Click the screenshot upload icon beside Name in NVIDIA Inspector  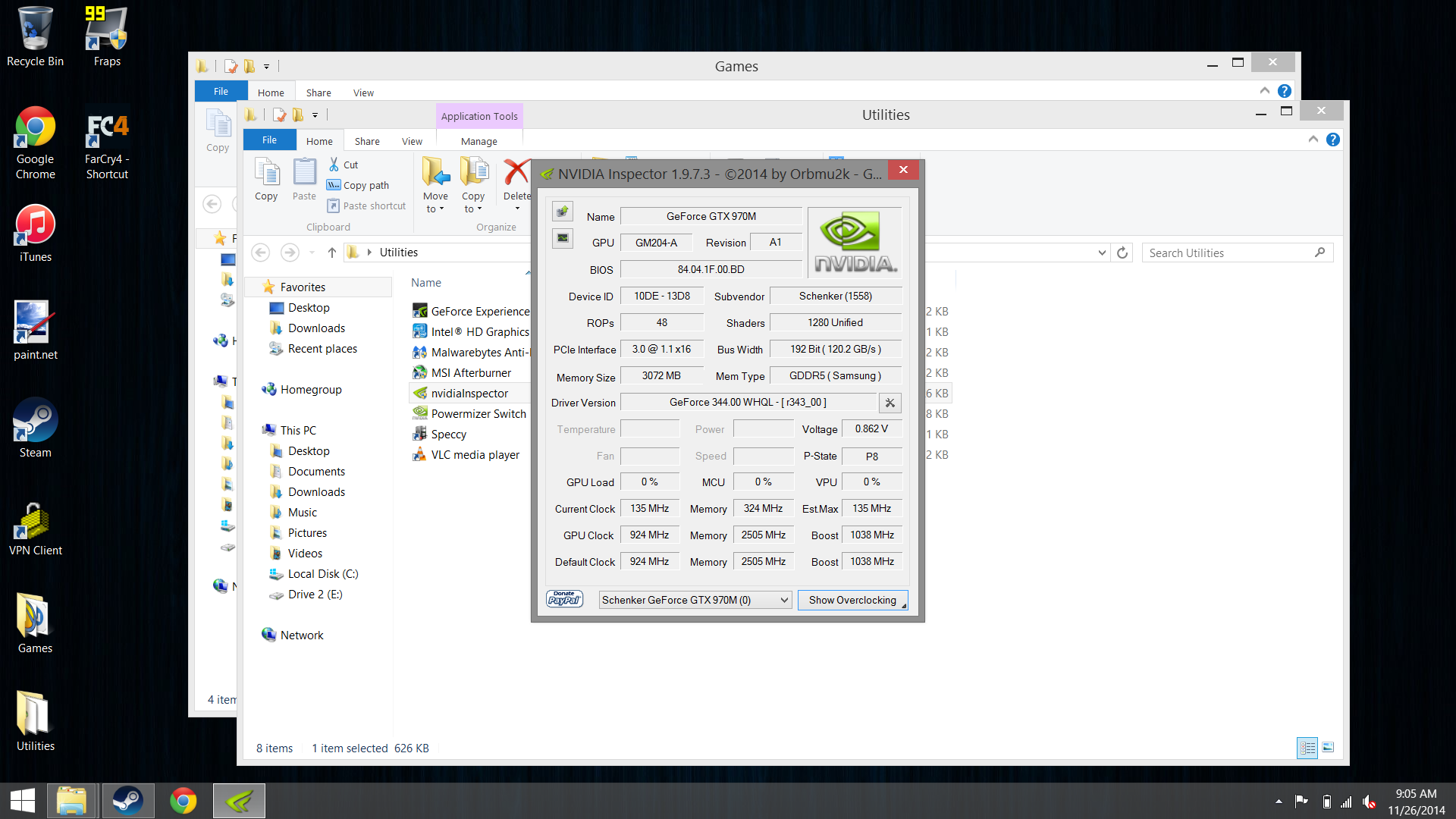coord(563,212)
